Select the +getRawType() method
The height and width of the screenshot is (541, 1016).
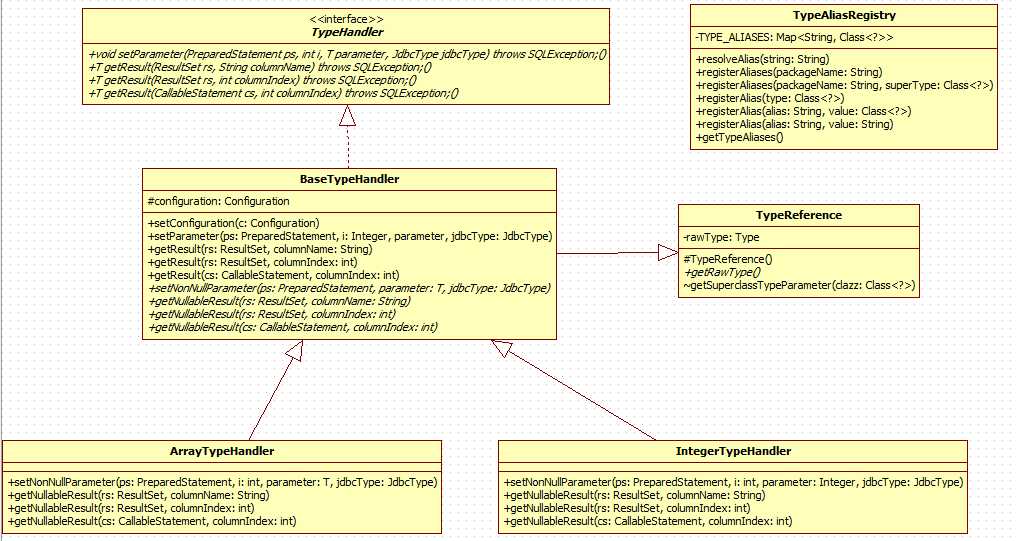[x=722, y=273]
